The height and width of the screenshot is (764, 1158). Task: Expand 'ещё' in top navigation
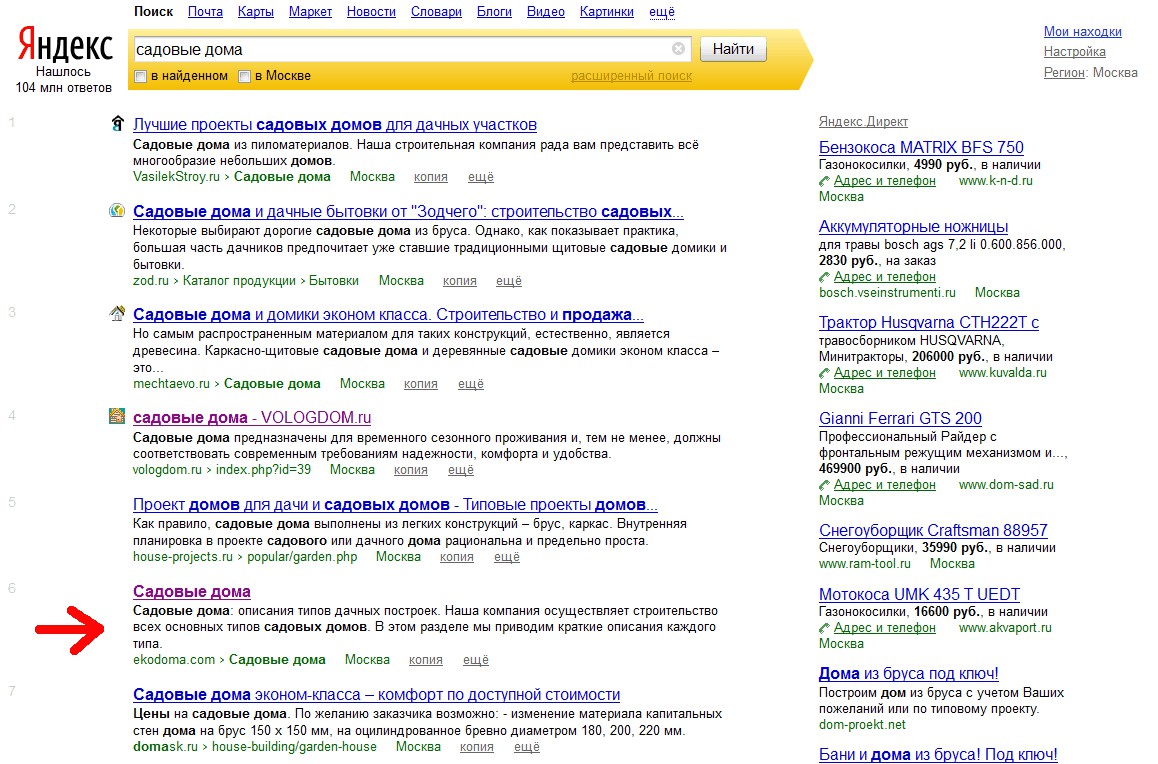(x=662, y=12)
